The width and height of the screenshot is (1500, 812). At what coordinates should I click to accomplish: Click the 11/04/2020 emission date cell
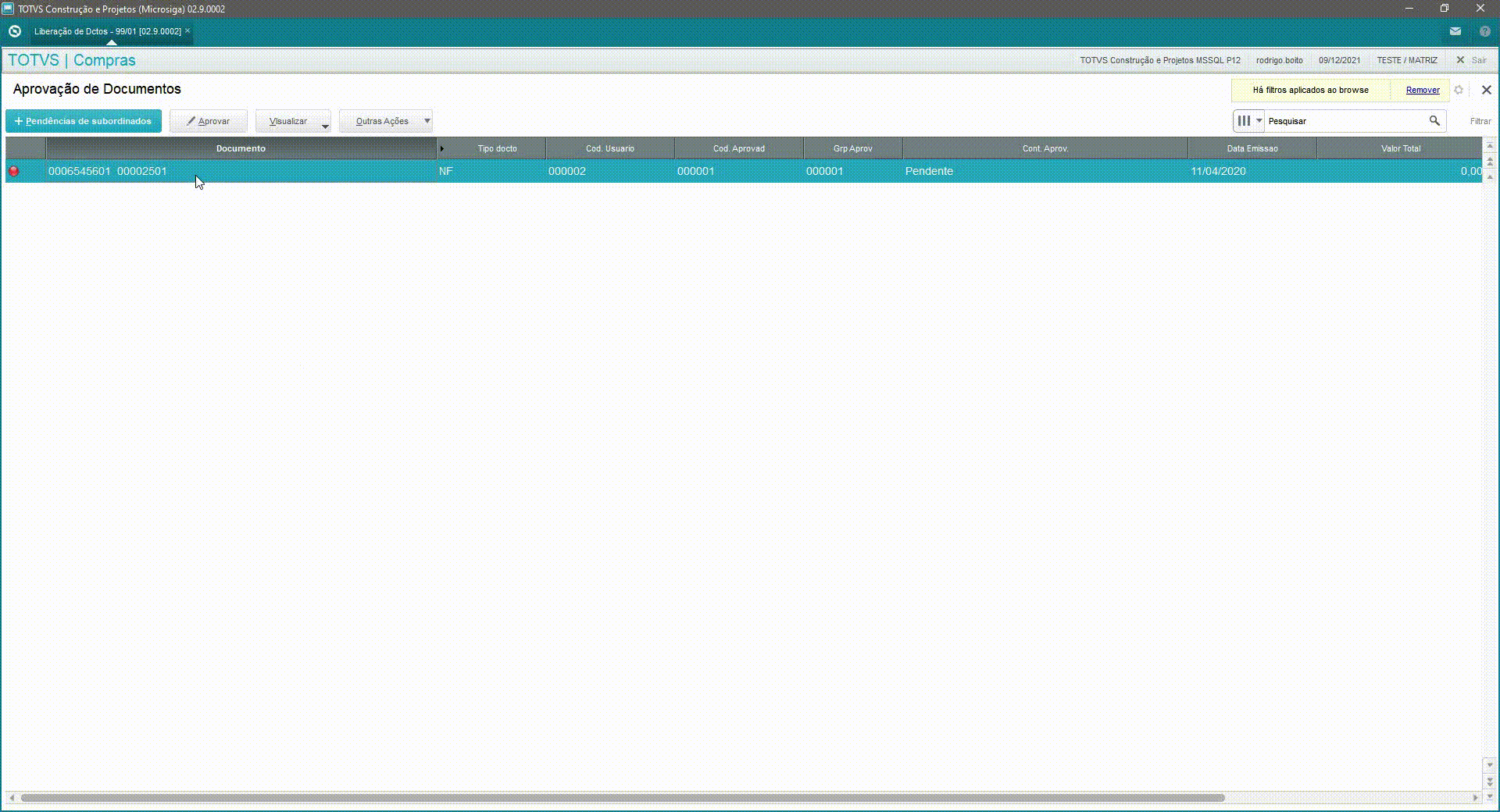click(x=1252, y=171)
